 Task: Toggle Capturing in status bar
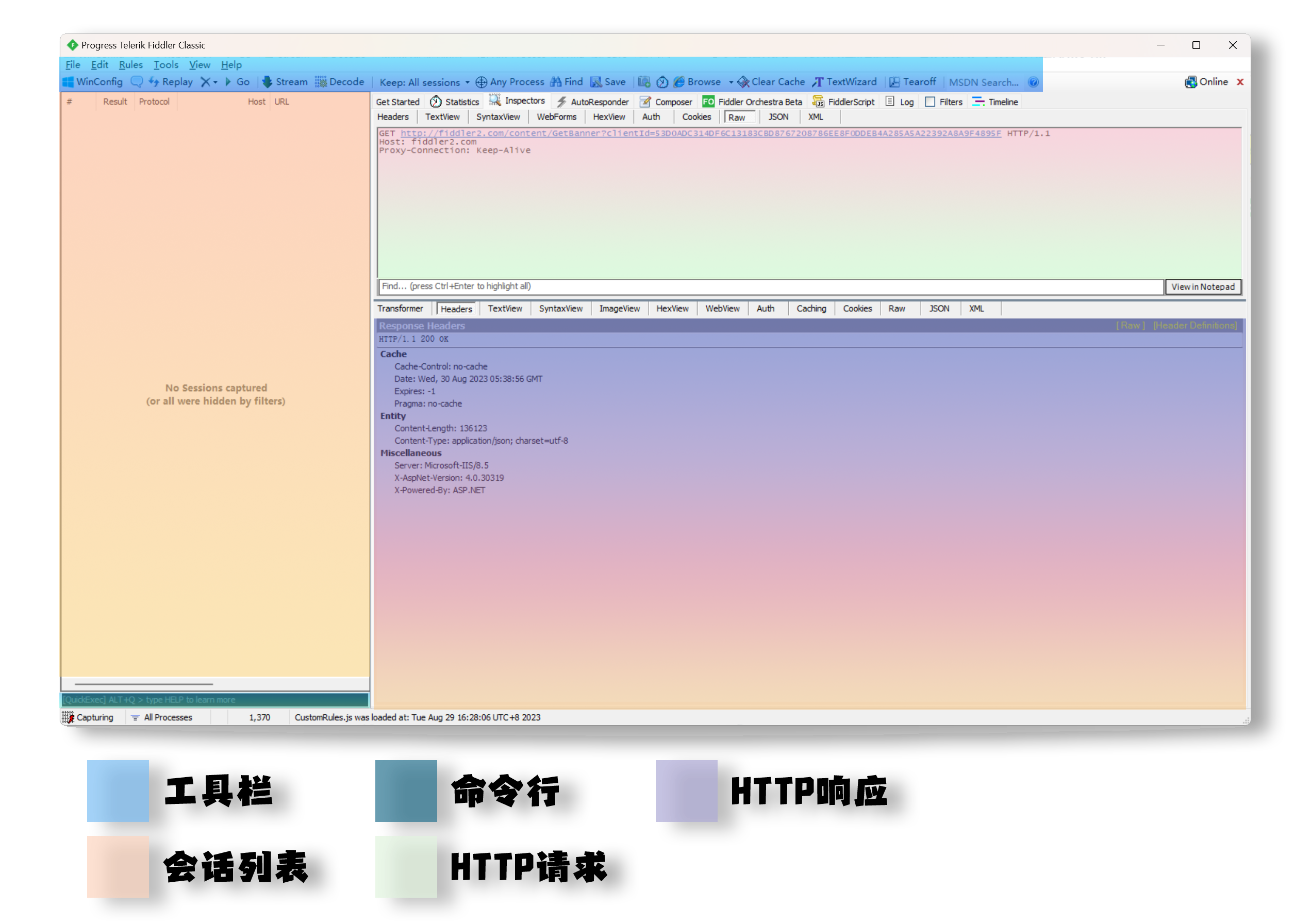tap(88, 717)
